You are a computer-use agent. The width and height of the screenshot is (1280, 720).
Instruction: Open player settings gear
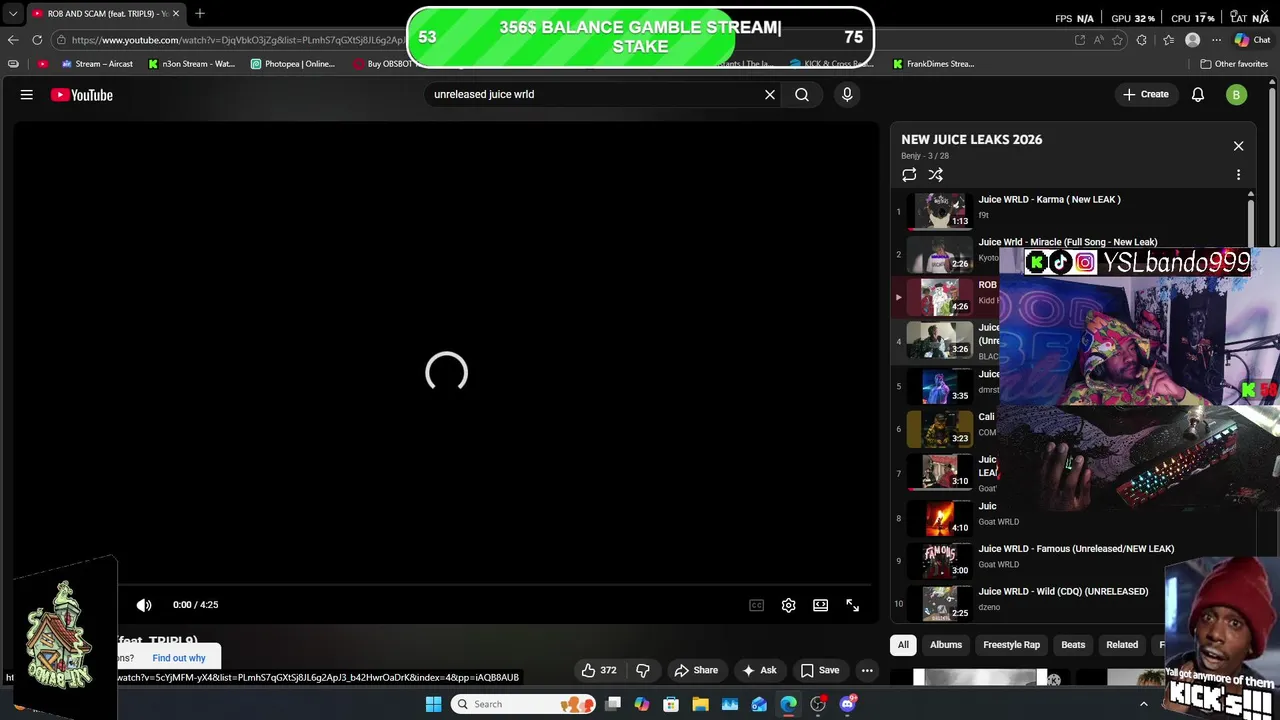(789, 605)
